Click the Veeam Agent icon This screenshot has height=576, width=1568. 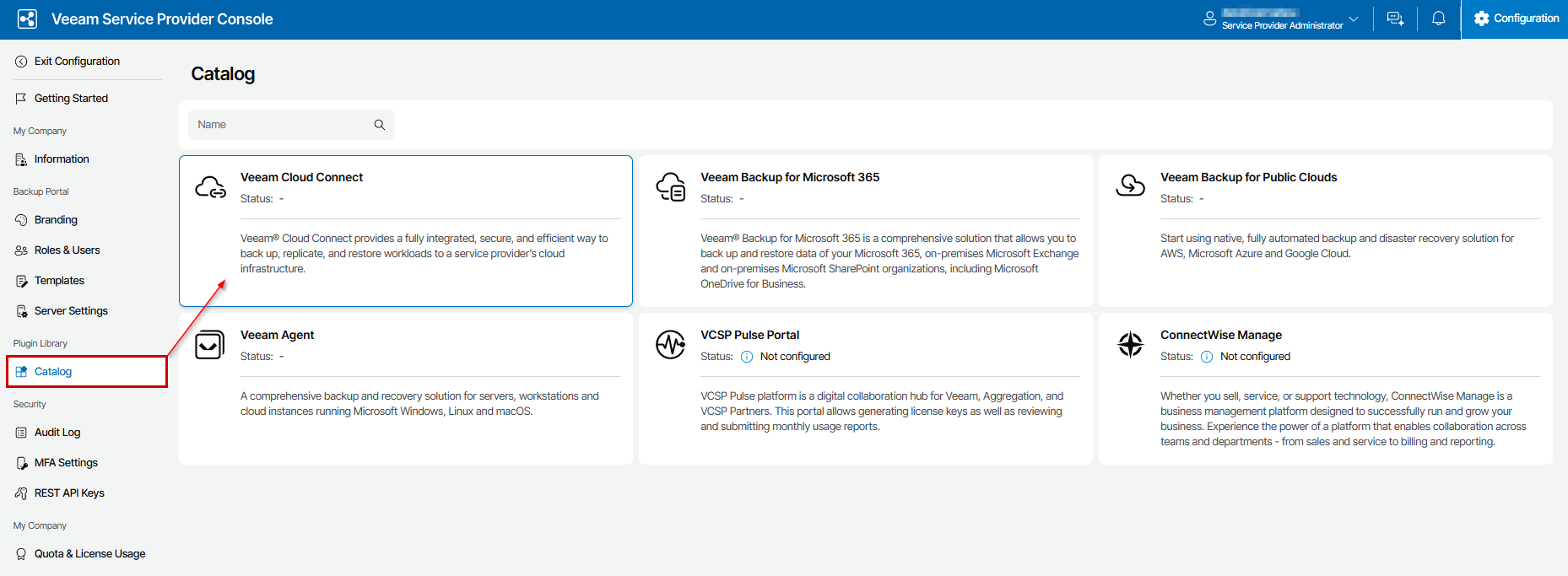click(209, 345)
